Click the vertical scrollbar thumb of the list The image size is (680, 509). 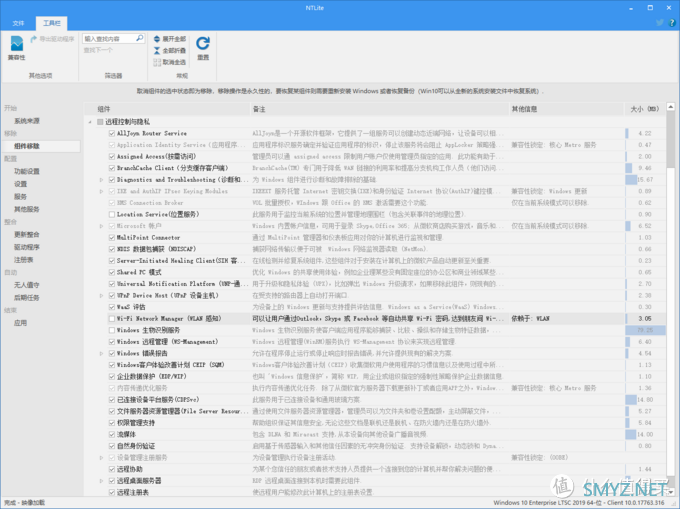coord(670,139)
